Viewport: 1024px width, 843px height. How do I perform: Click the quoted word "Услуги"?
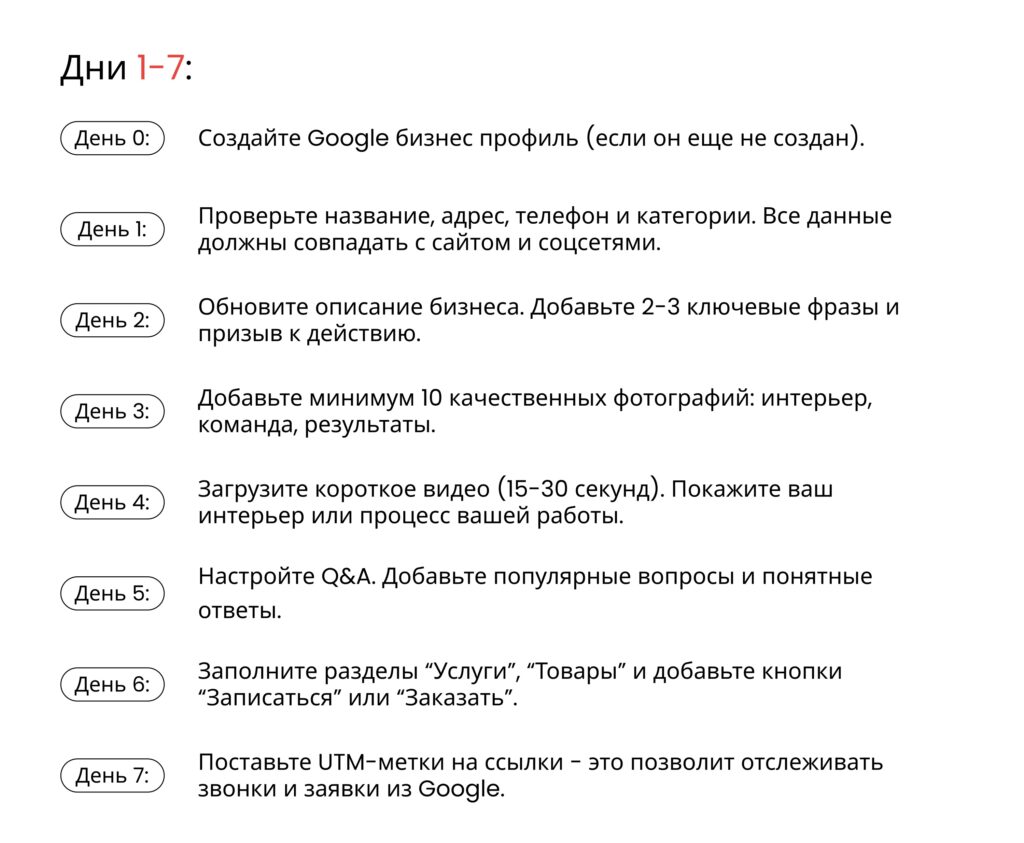click(x=471, y=671)
